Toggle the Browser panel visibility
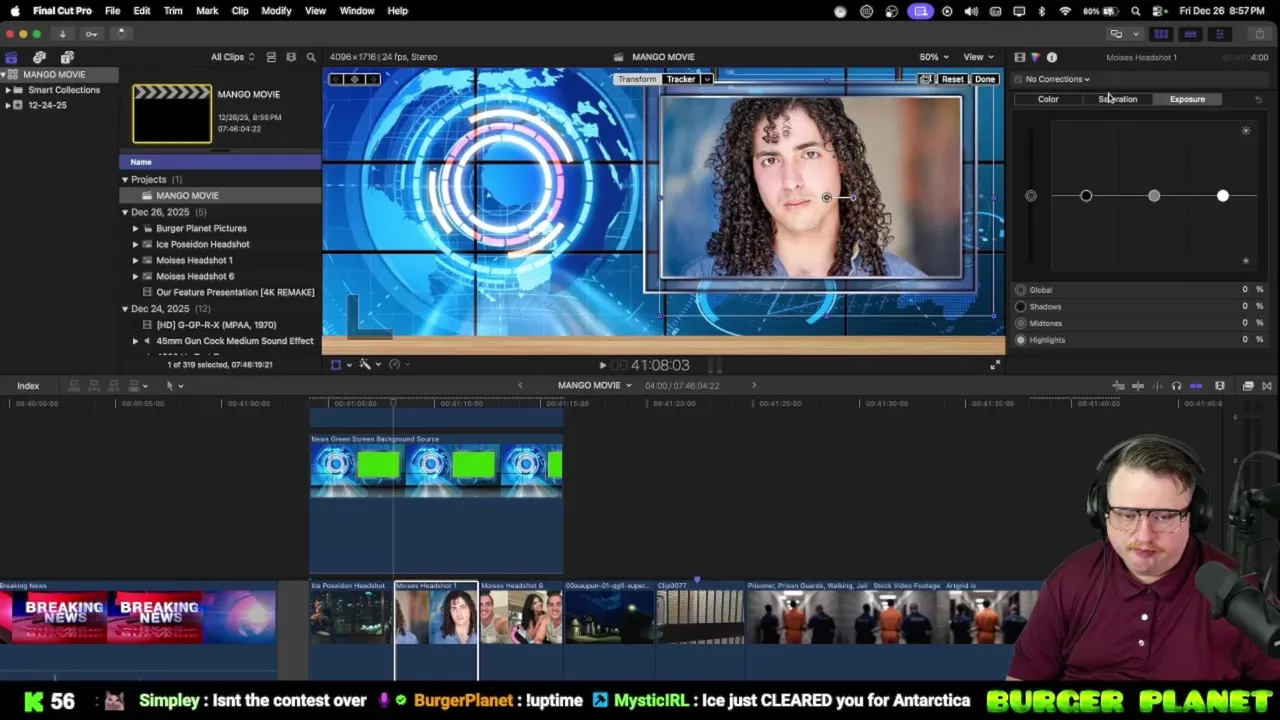 point(1161,34)
